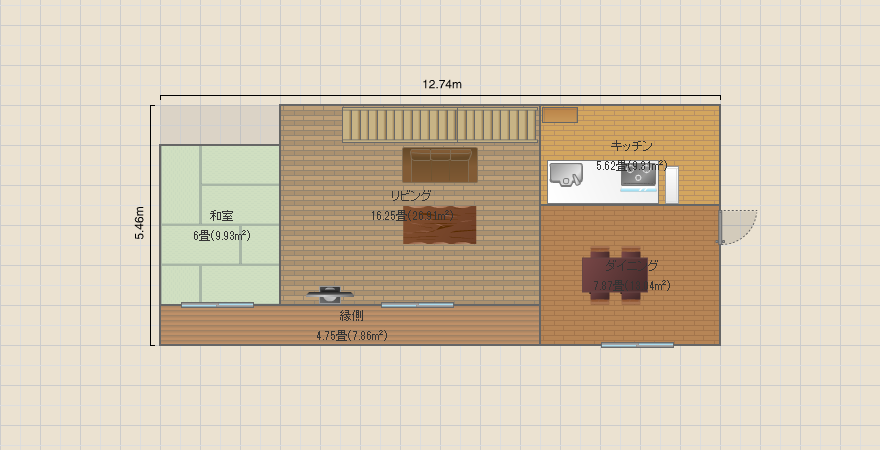Click the ダイニング room label
880x450 pixels.
coord(631,265)
